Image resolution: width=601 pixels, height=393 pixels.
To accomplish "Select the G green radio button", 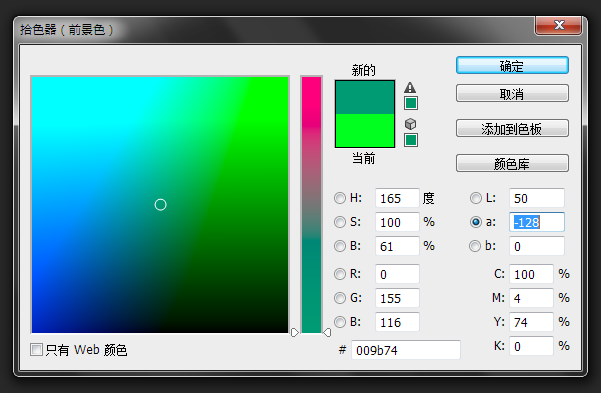I will pos(340,298).
